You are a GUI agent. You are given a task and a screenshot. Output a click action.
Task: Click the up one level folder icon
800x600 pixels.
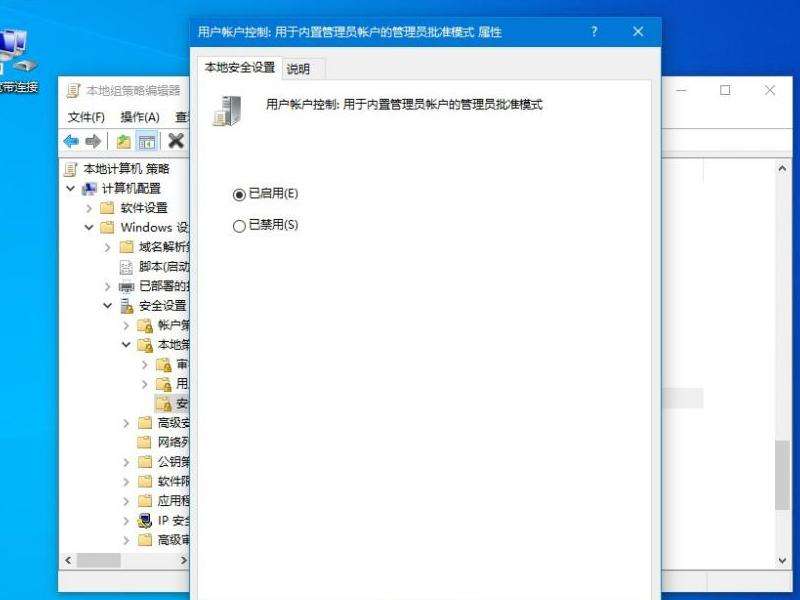click(123, 141)
